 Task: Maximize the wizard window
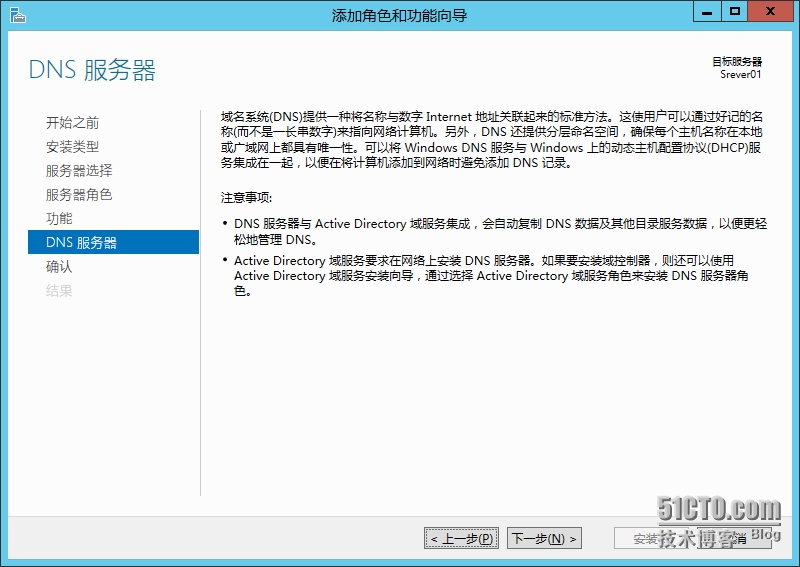(735, 12)
